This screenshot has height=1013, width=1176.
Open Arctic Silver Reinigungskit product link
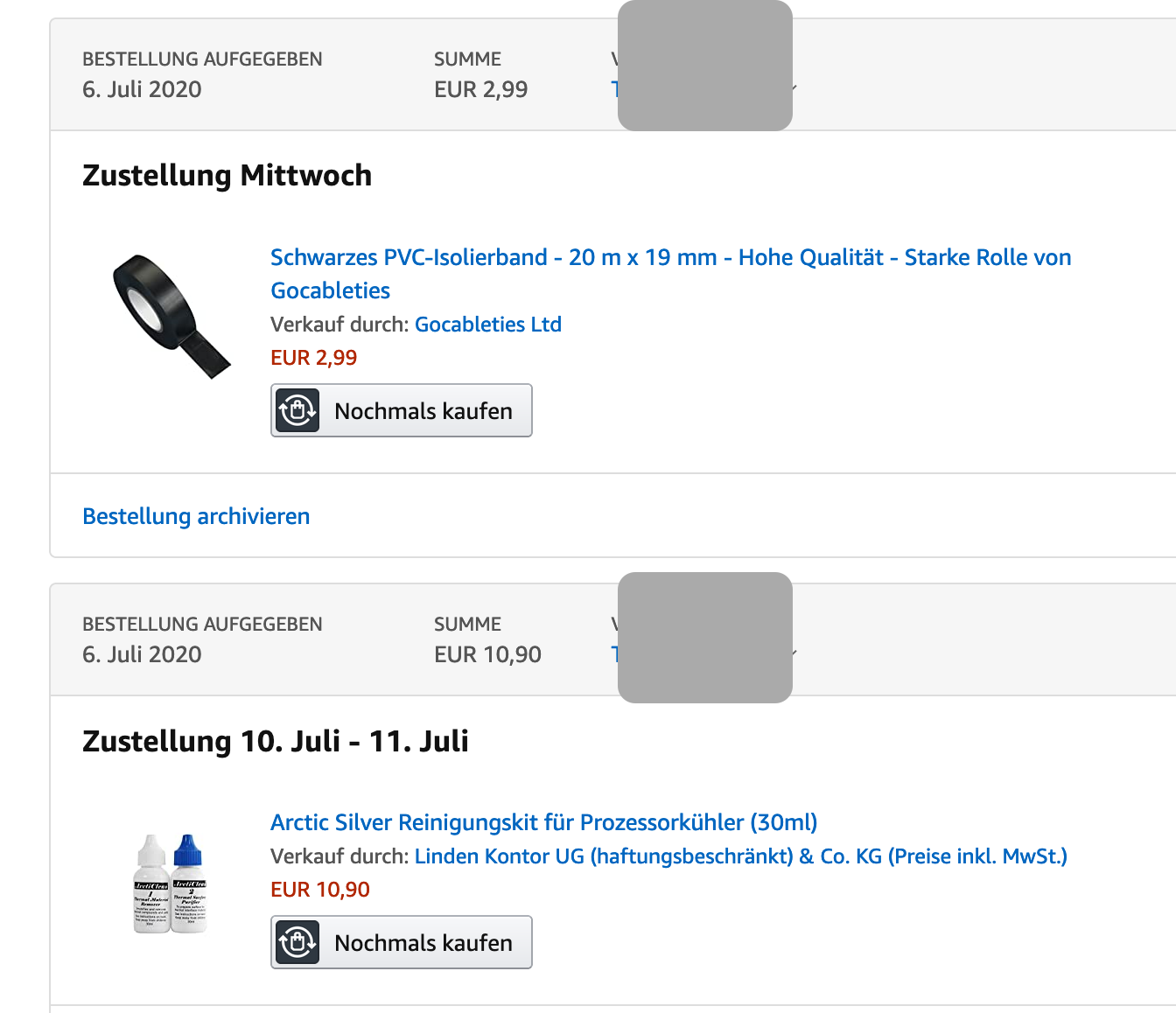pos(543,823)
